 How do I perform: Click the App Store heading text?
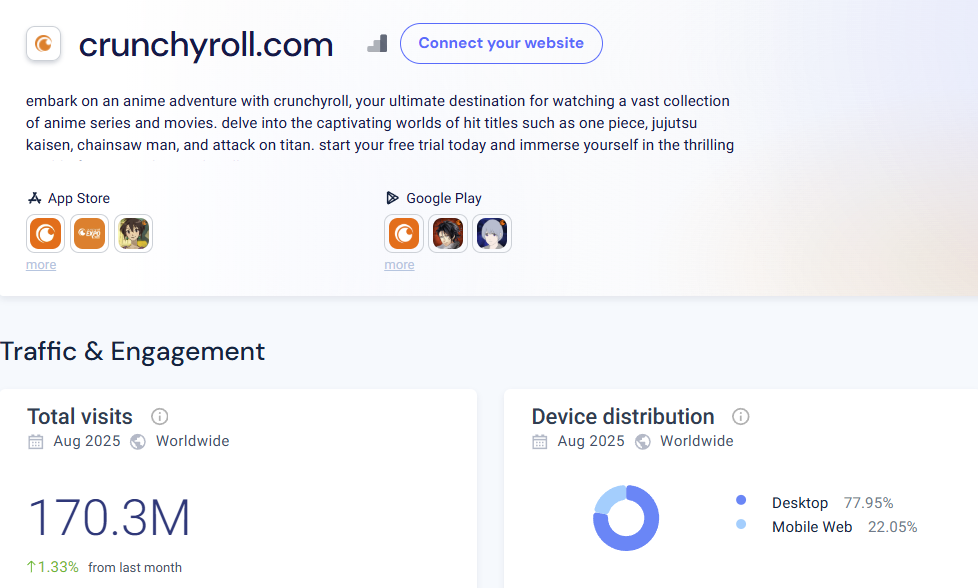click(x=79, y=198)
